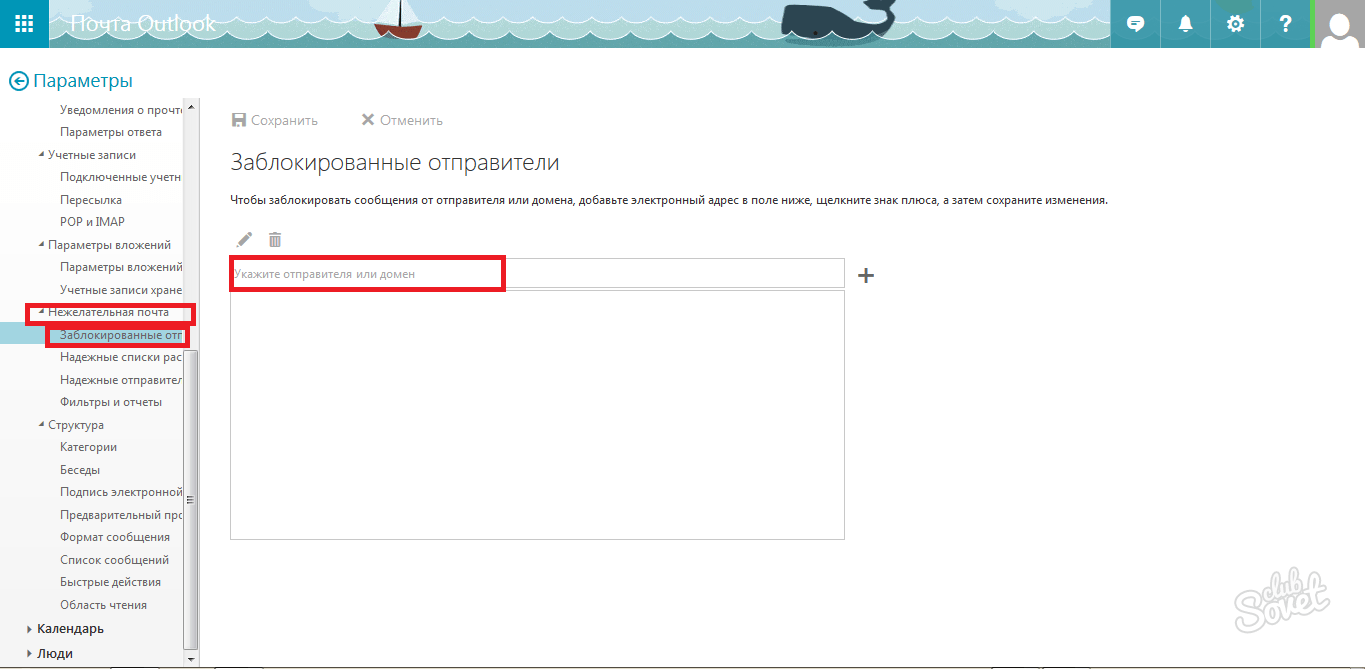The height and width of the screenshot is (669, 1365).
Task: Select the Параметры вложений sub-item
Action: coord(120,267)
